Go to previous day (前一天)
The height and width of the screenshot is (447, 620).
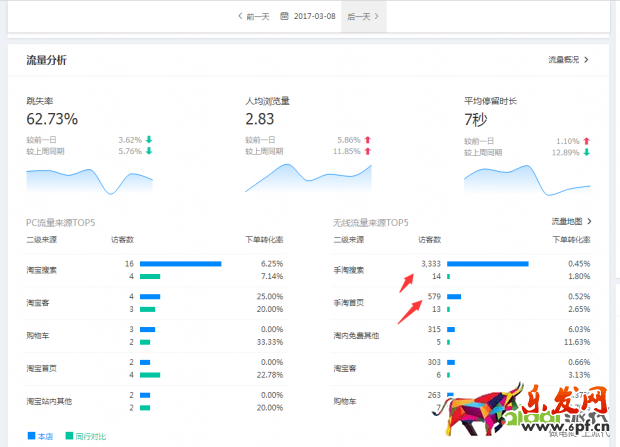(x=254, y=16)
